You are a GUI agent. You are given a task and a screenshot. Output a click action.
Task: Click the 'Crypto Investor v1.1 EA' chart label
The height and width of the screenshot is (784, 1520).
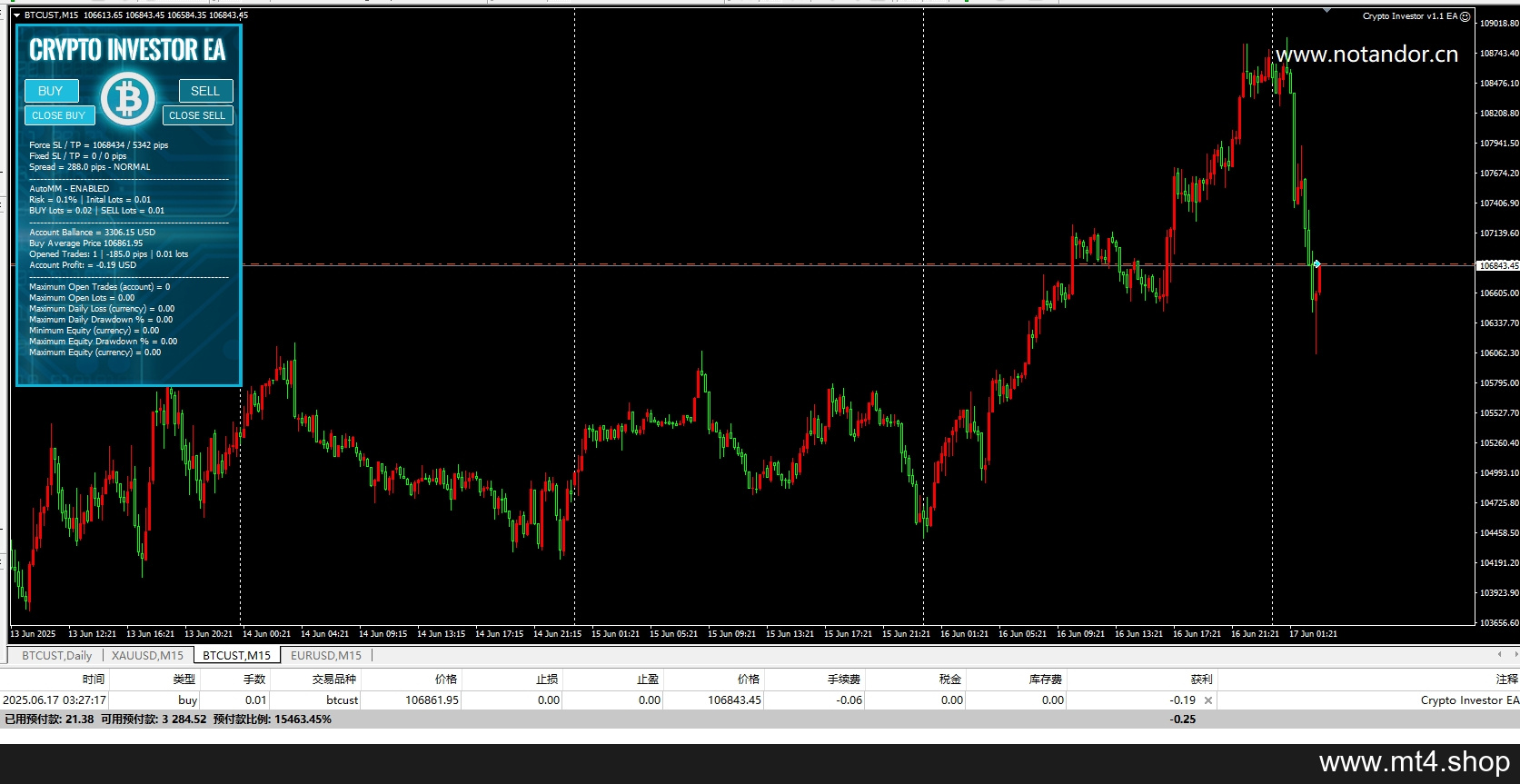[1410, 16]
